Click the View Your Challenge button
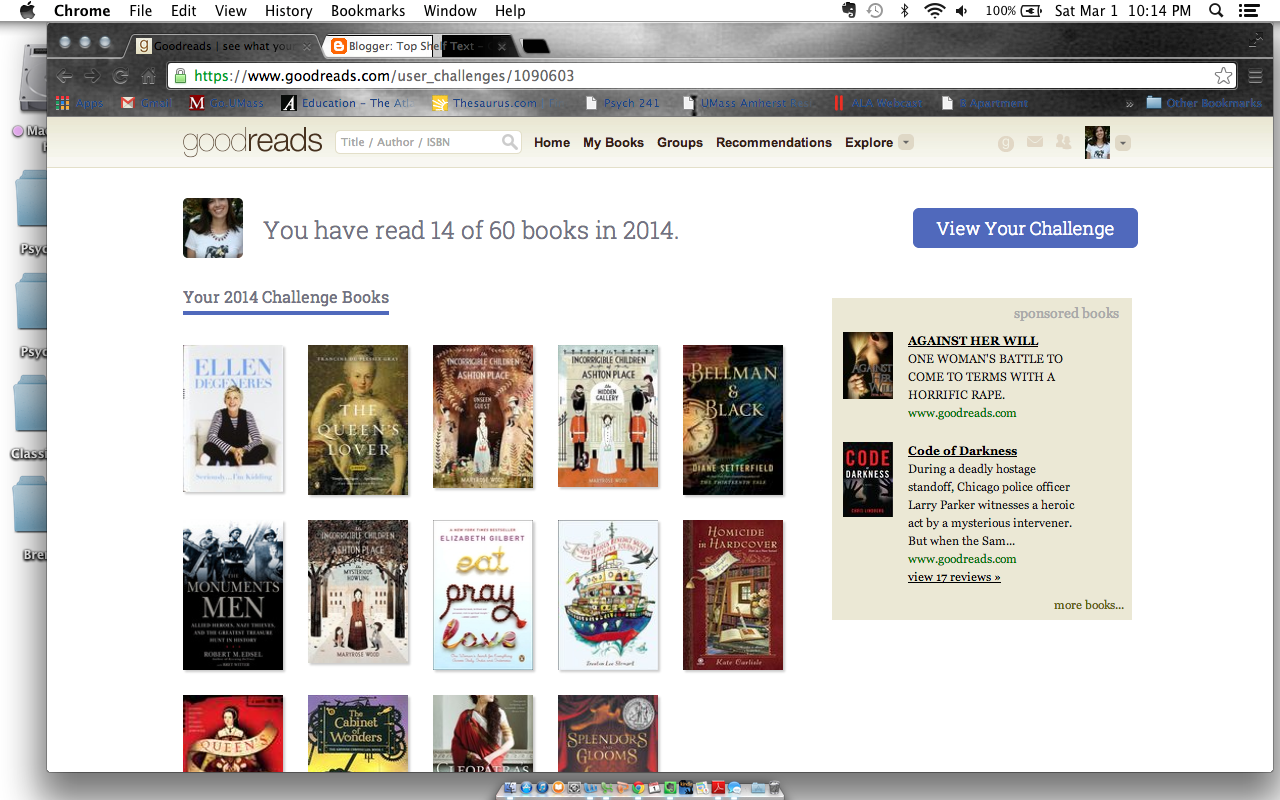The image size is (1280, 800). click(1024, 228)
